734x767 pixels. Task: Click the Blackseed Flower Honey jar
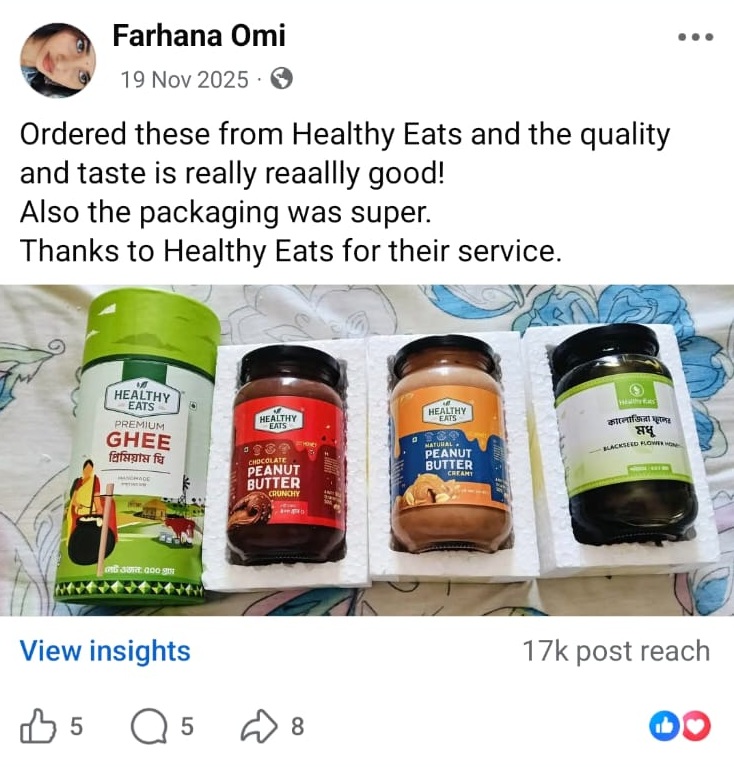coord(626,435)
